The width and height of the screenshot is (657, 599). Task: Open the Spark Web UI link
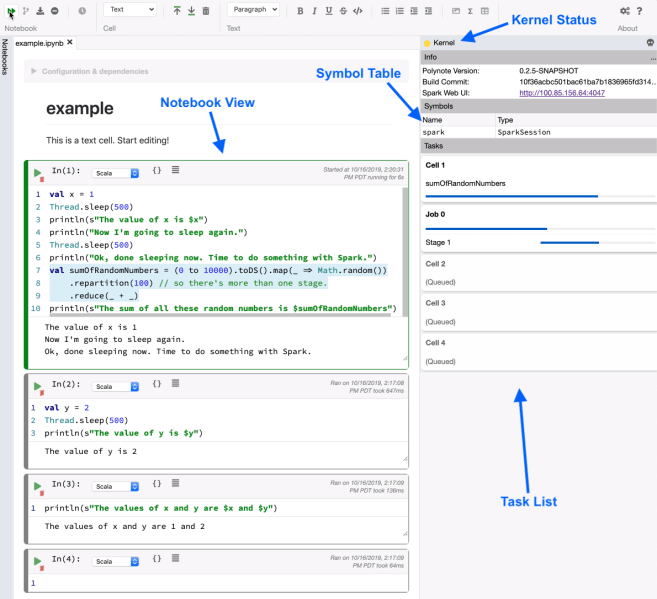tap(562, 93)
